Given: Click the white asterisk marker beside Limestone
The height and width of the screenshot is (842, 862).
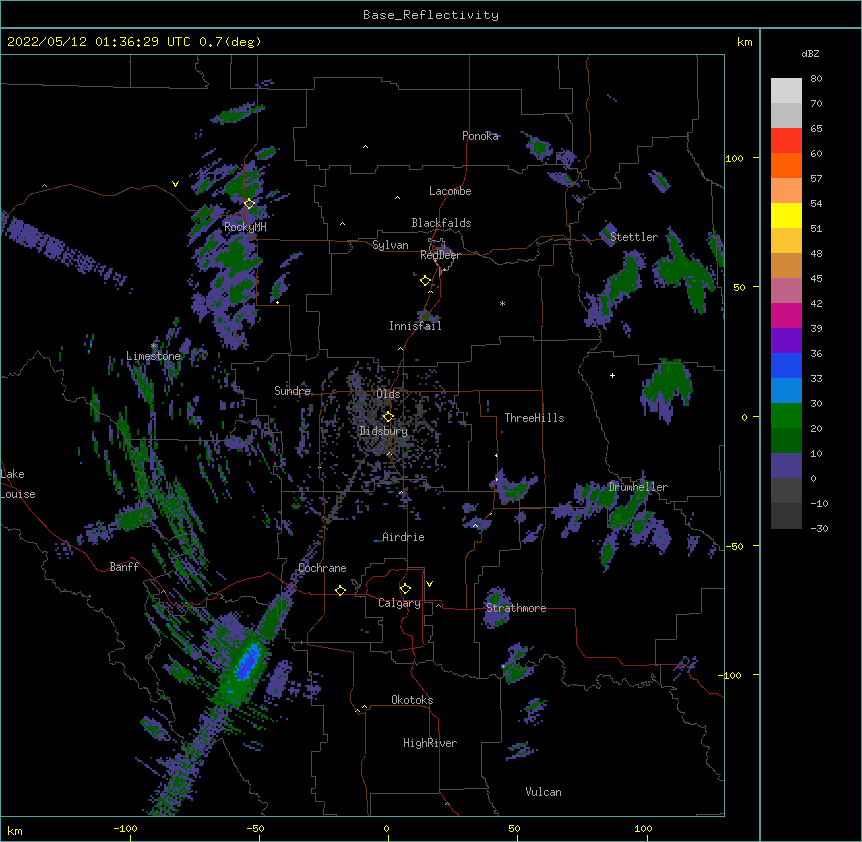Looking at the screenshot, I should point(154,346).
